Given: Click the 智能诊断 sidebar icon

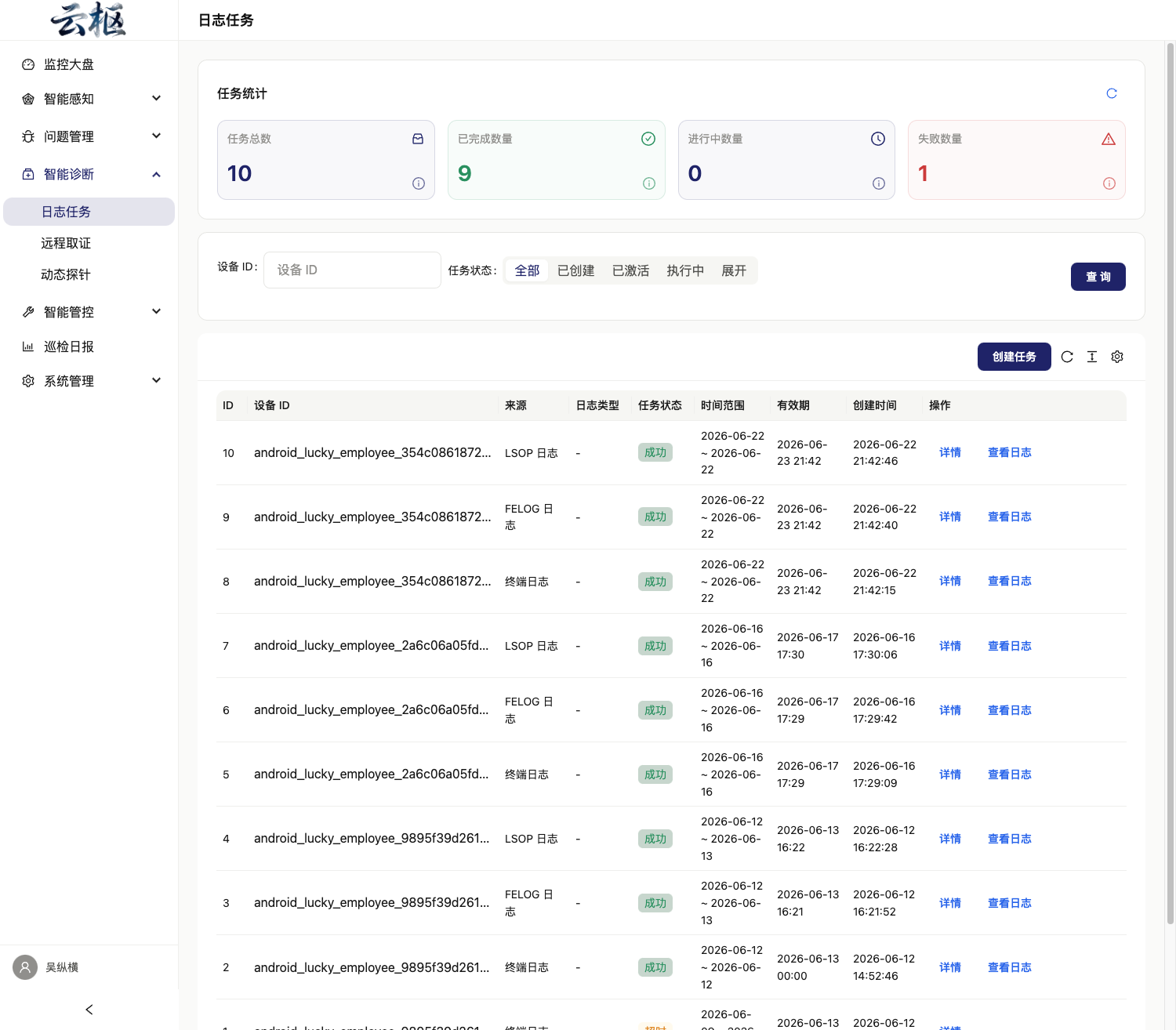Looking at the screenshot, I should [x=28, y=174].
